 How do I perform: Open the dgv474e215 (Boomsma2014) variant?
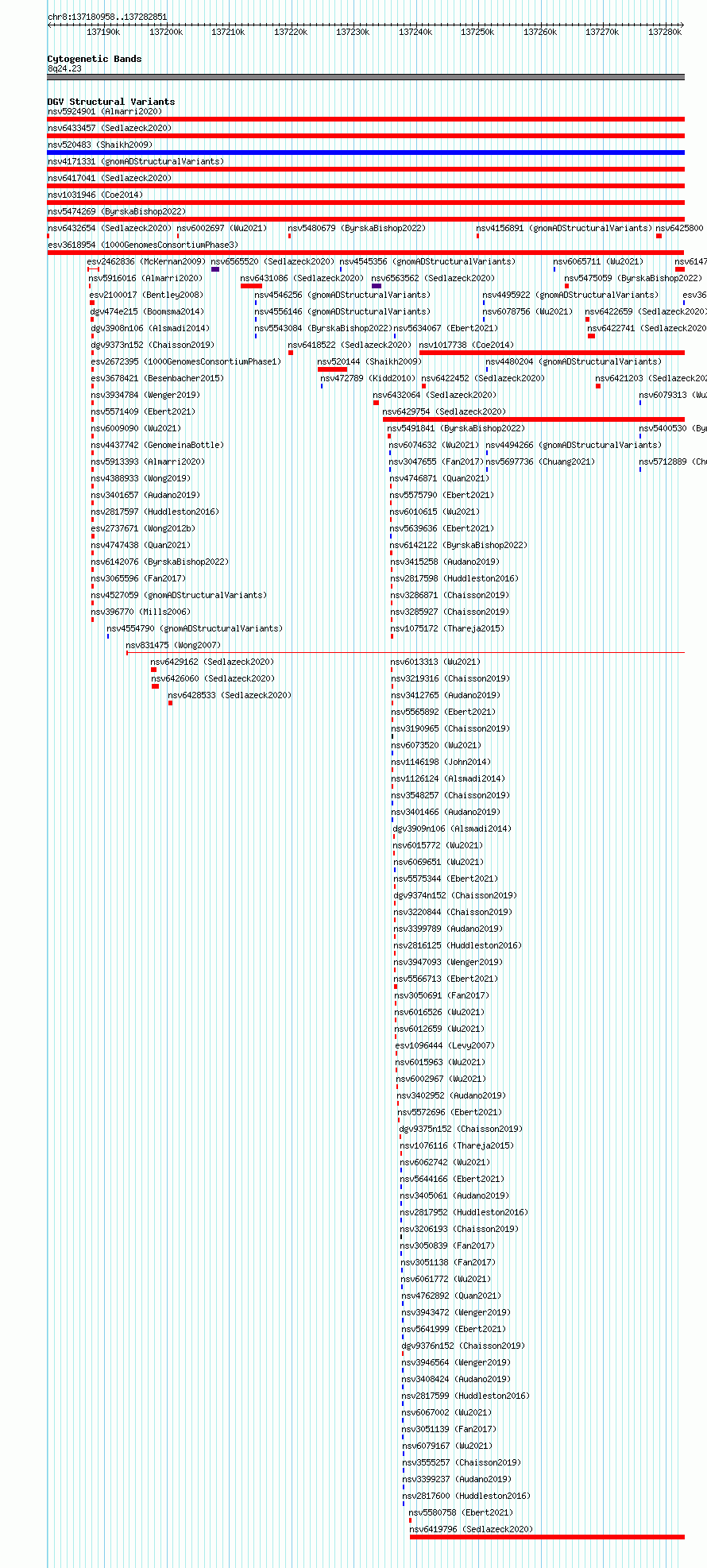pos(147,311)
